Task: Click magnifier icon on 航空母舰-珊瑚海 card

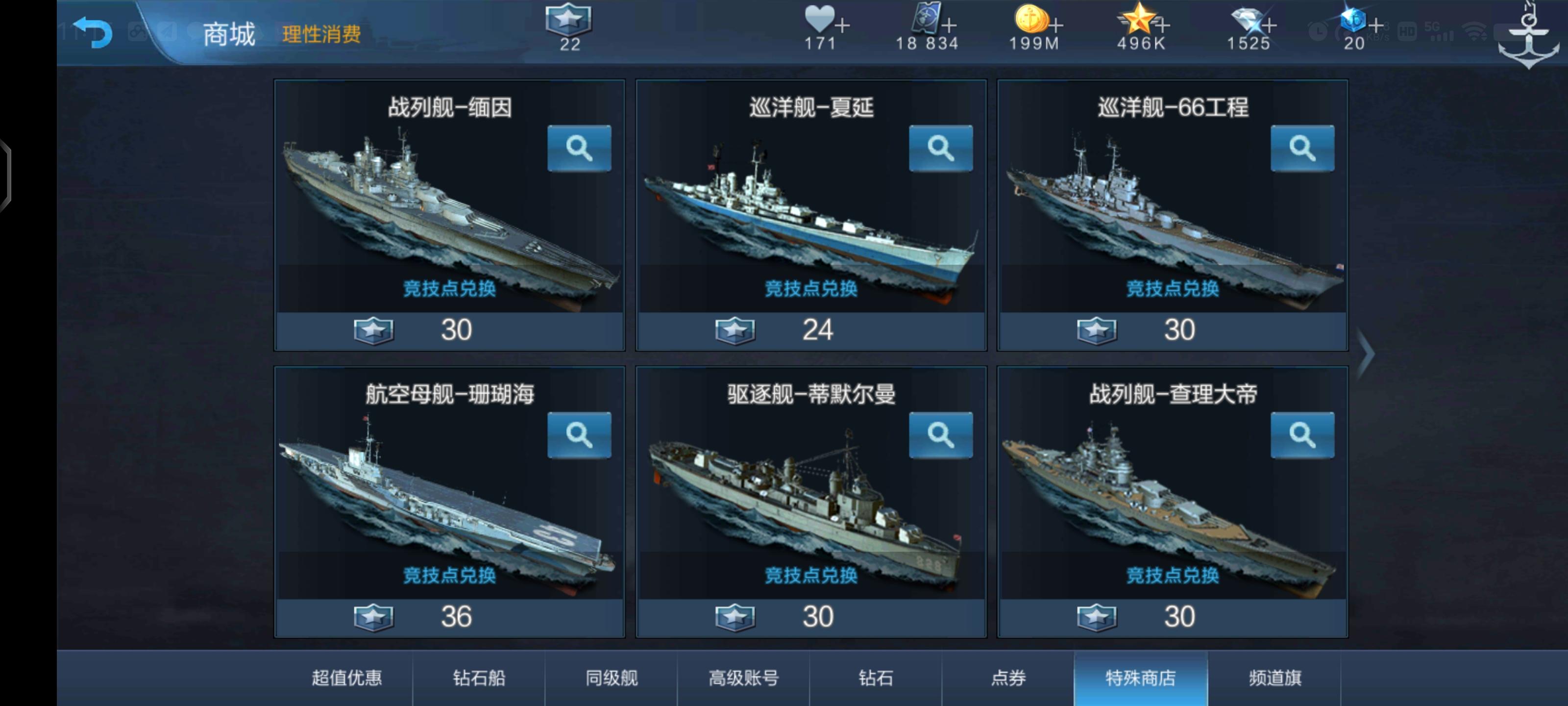Action: tap(579, 435)
